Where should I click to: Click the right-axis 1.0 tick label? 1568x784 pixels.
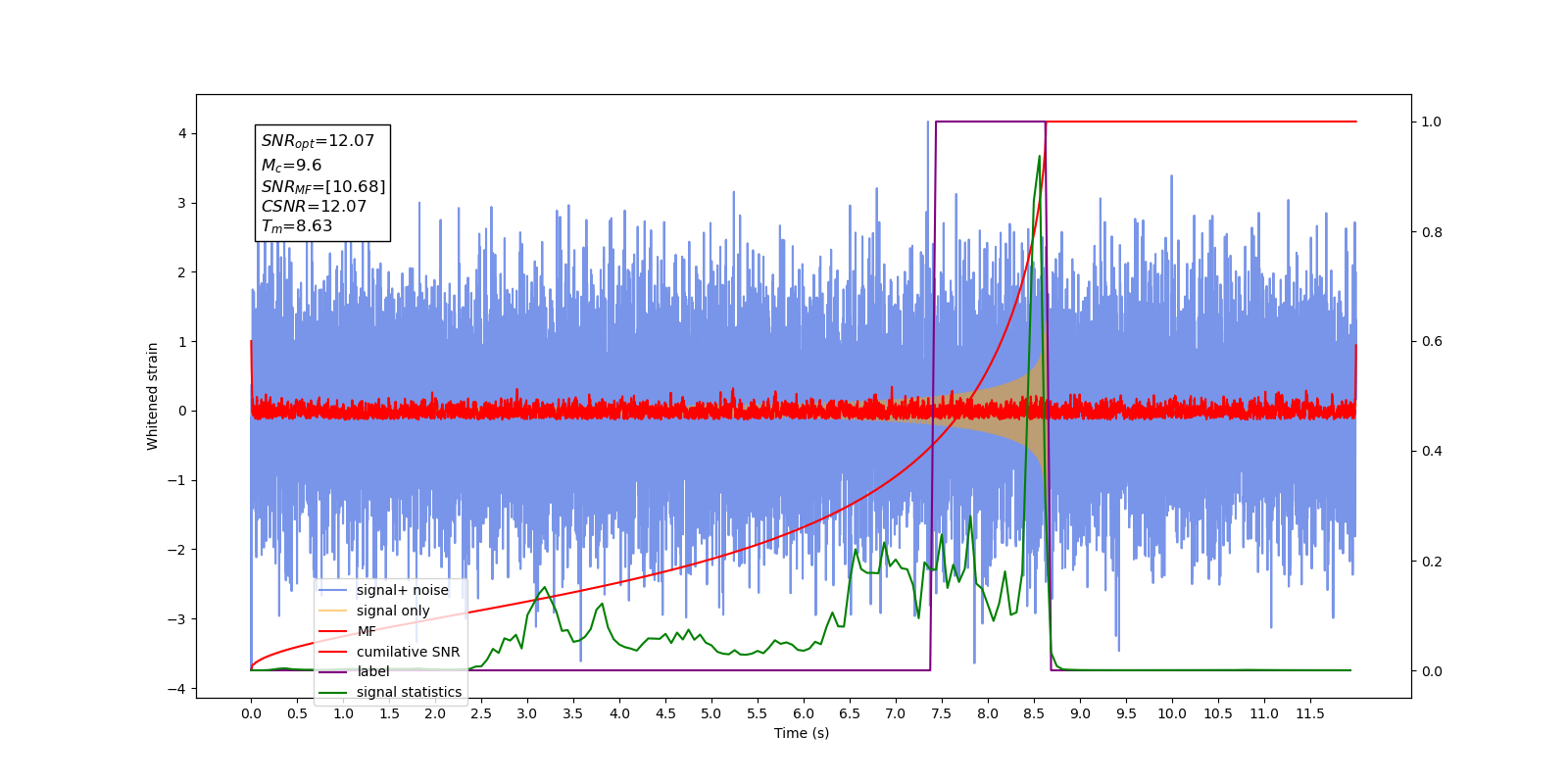click(x=1432, y=122)
